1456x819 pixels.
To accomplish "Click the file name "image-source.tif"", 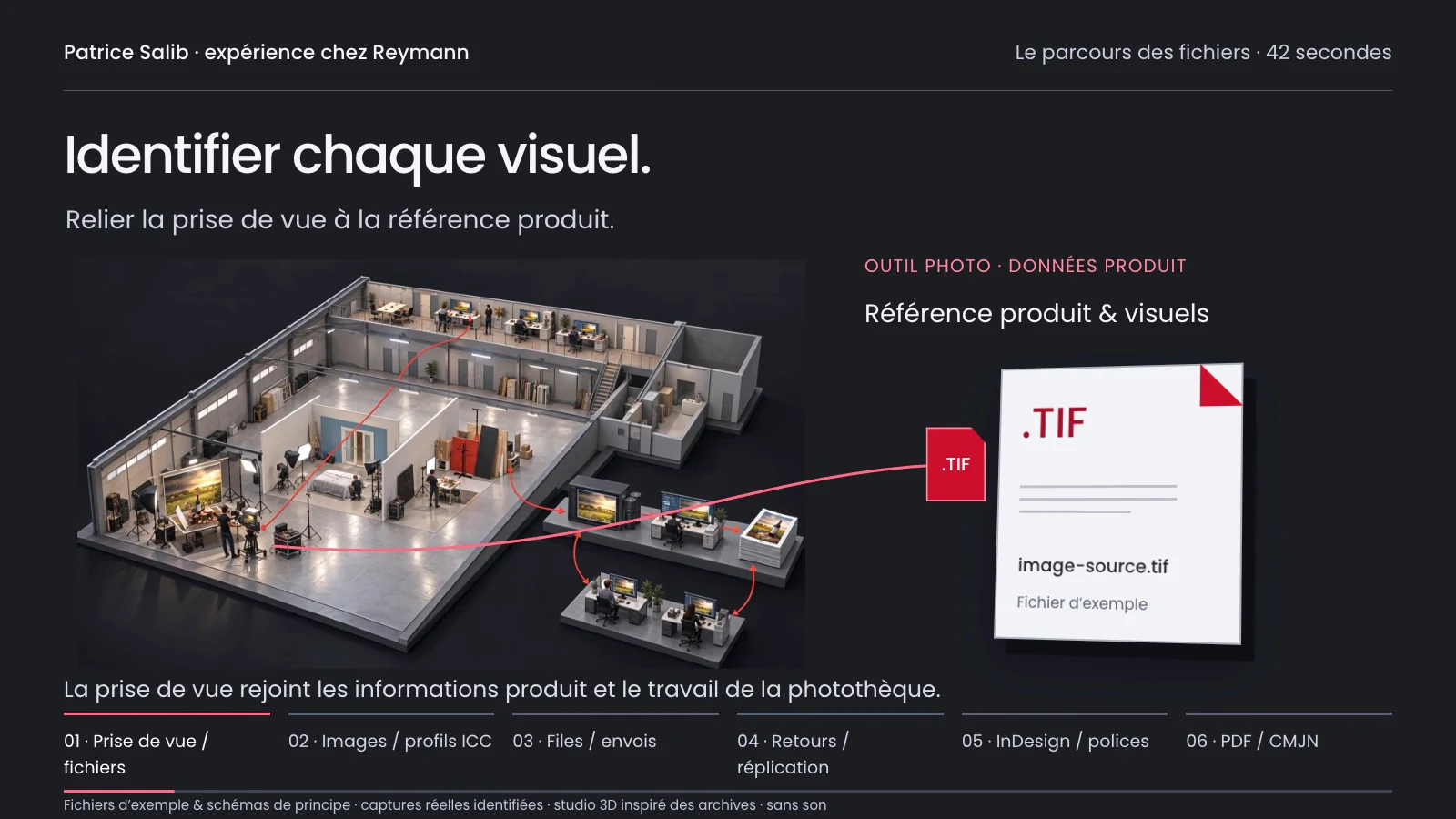I will point(1093,566).
